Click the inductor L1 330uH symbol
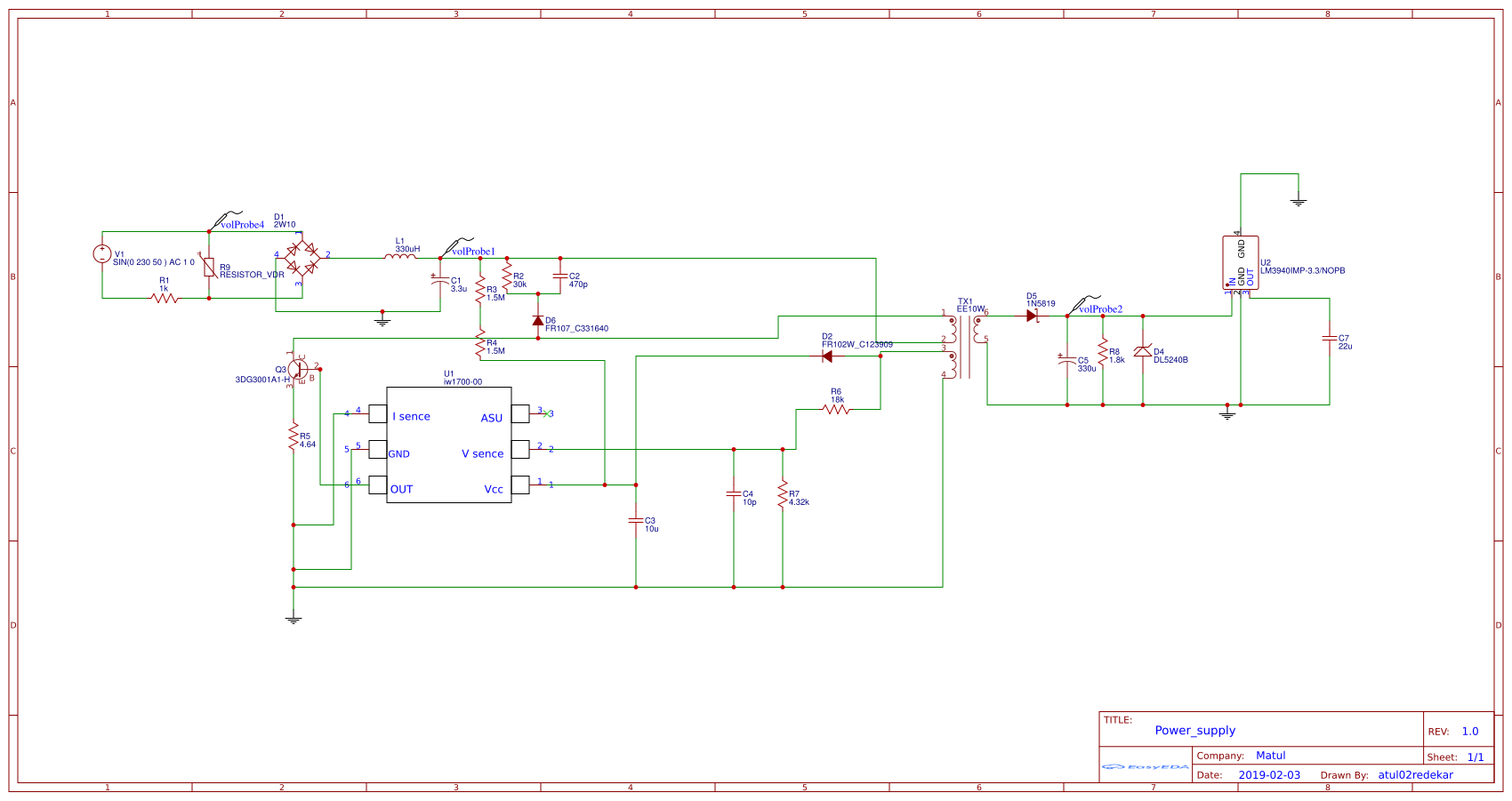 tap(400, 256)
